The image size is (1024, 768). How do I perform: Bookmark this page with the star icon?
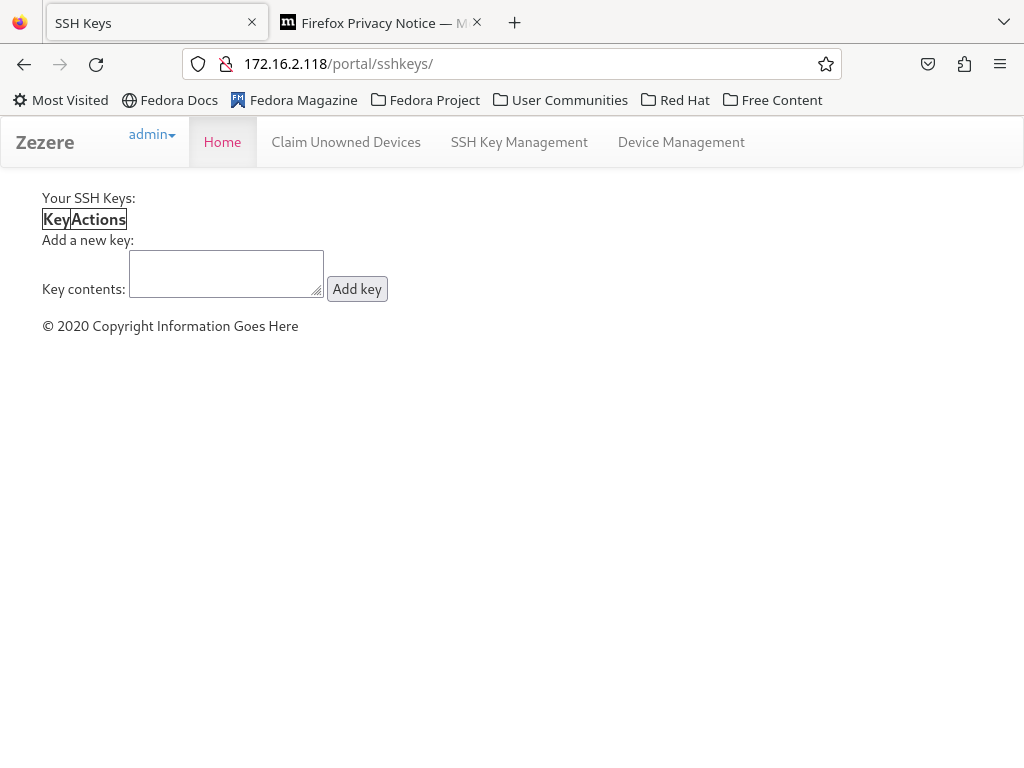point(825,64)
